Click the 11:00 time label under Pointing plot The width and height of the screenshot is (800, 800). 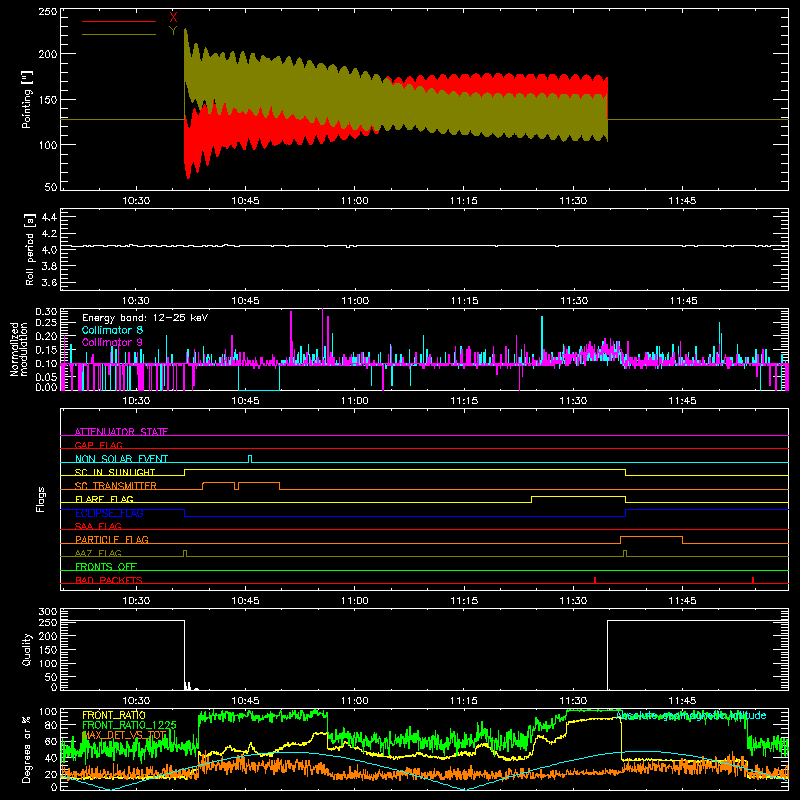pyautogui.click(x=354, y=201)
